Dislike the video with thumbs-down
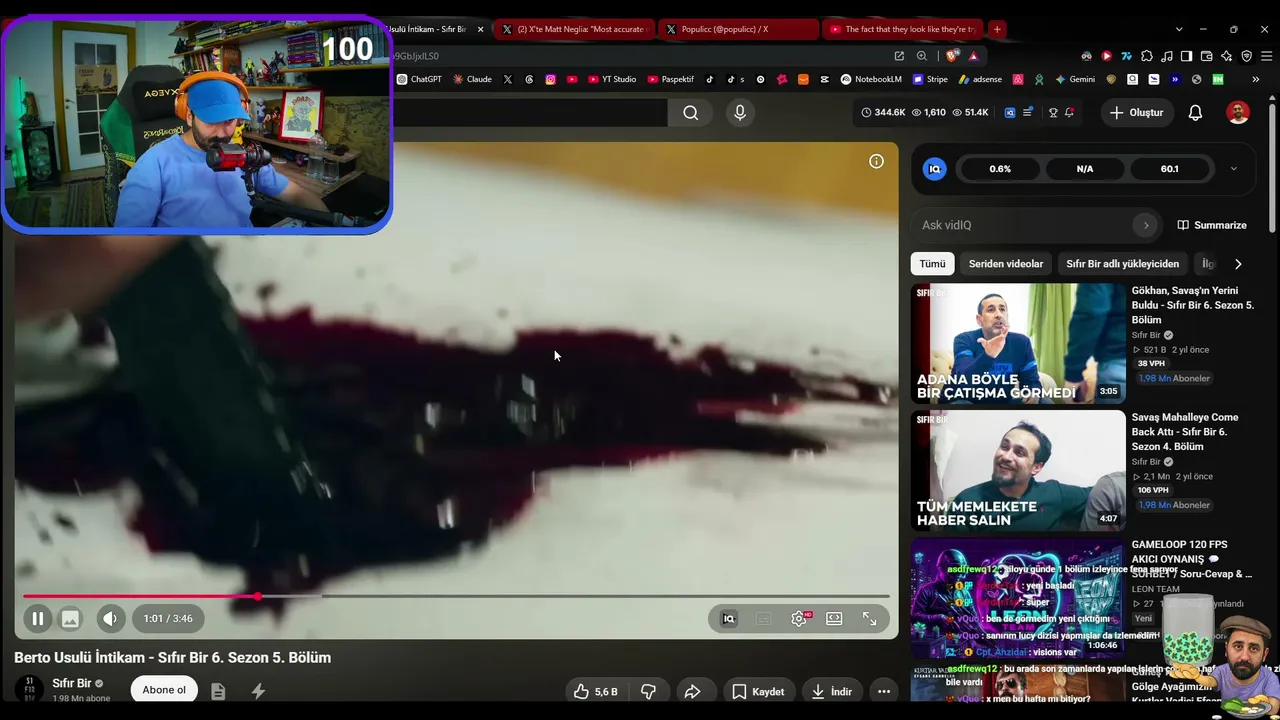This screenshot has height=720, width=1280. [x=648, y=691]
